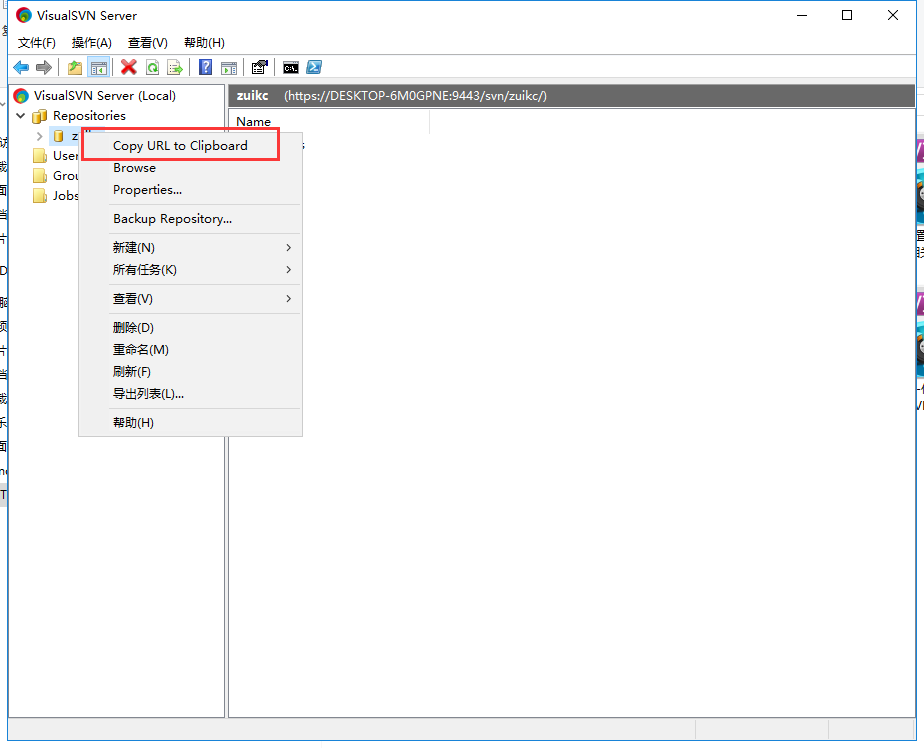
Task: Click the red X delete icon
Action: [x=128, y=68]
